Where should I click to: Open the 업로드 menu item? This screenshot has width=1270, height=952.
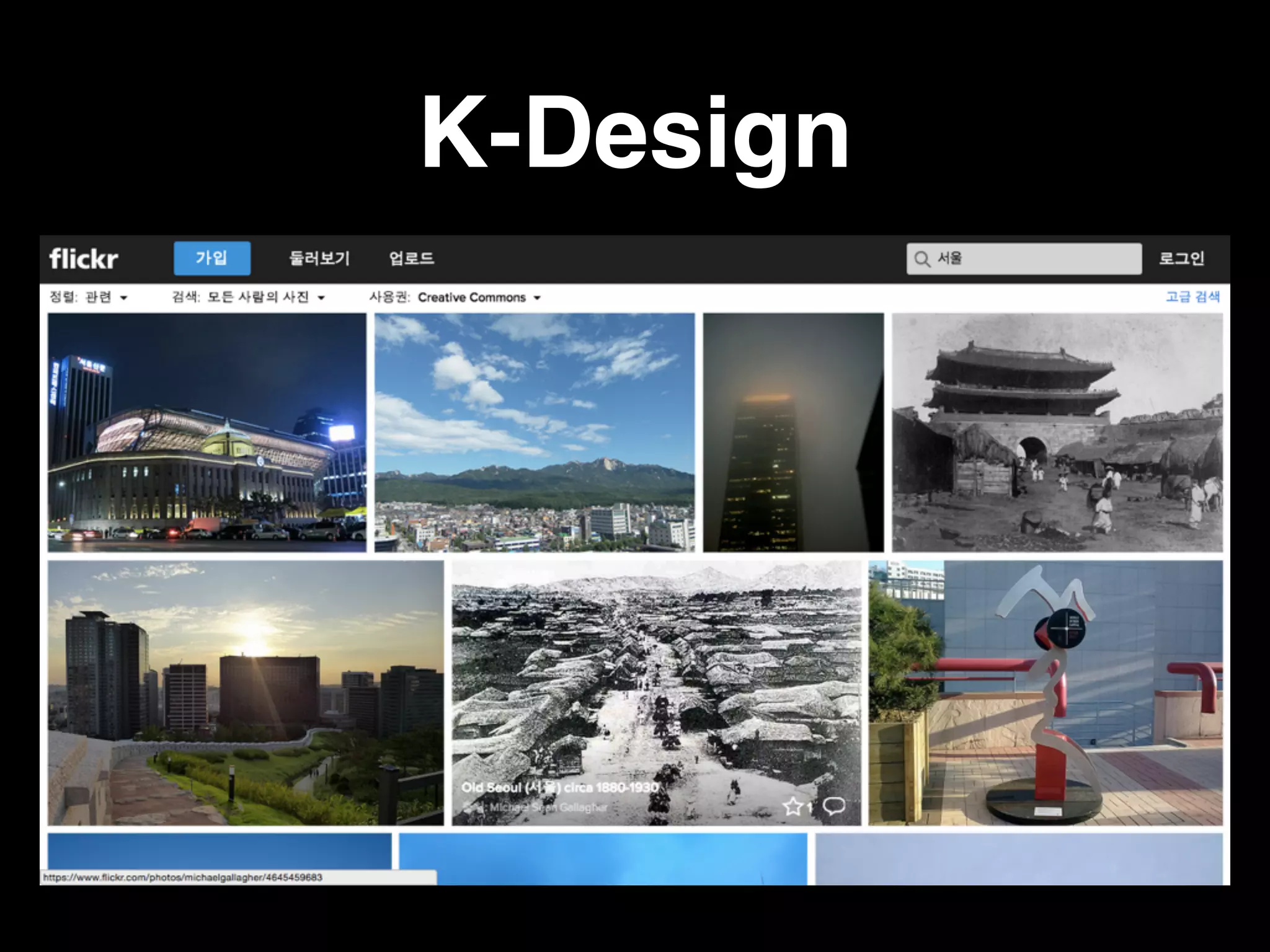pos(411,258)
